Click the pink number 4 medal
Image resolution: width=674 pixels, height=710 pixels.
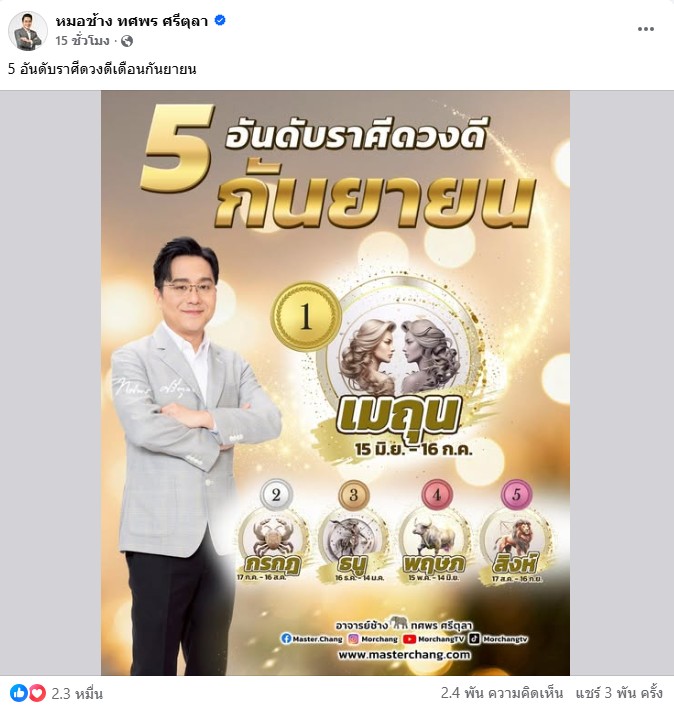[x=437, y=495]
